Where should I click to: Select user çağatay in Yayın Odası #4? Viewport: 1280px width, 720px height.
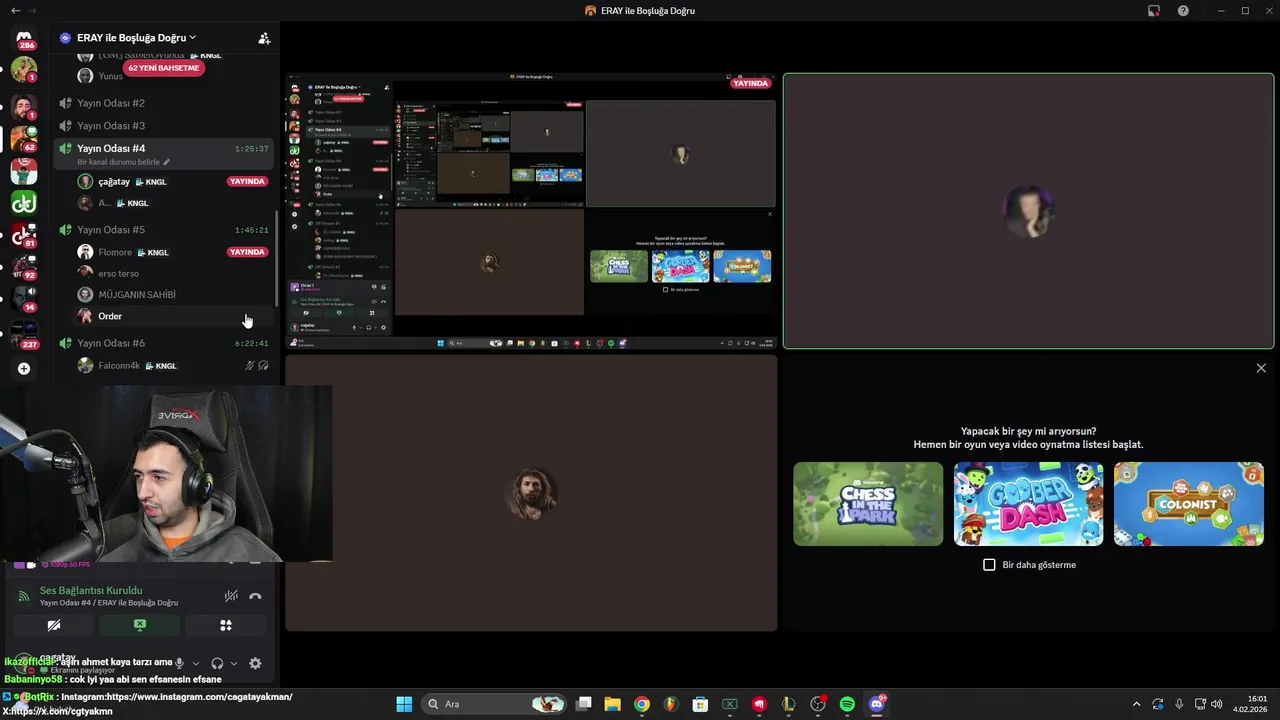coord(114,182)
